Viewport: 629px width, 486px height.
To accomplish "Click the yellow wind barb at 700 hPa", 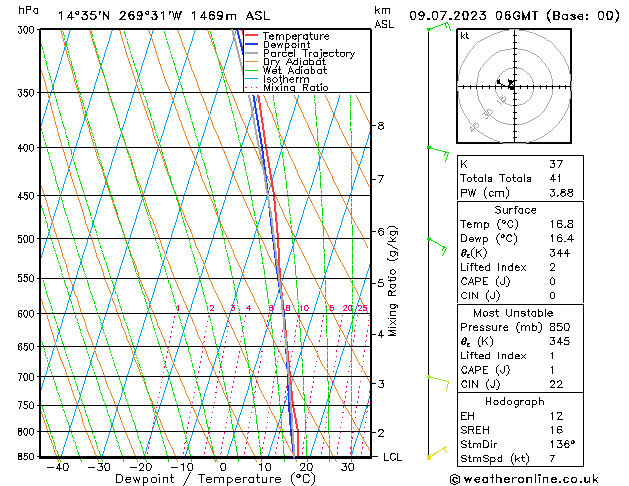I will tap(437, 378).
